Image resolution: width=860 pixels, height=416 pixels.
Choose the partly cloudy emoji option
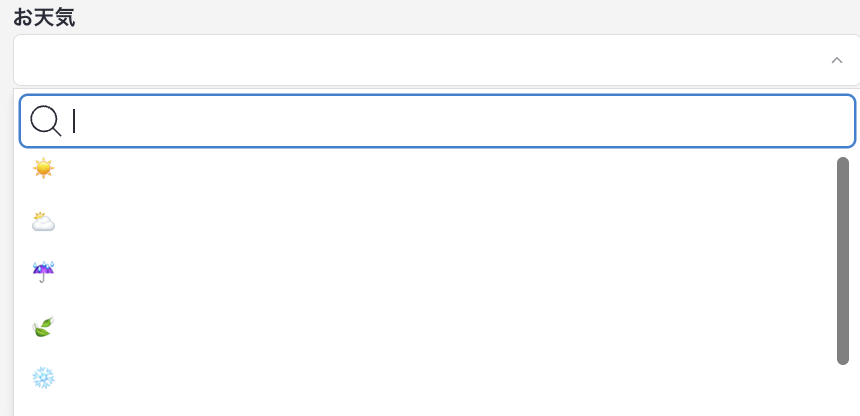click(43, 221)
